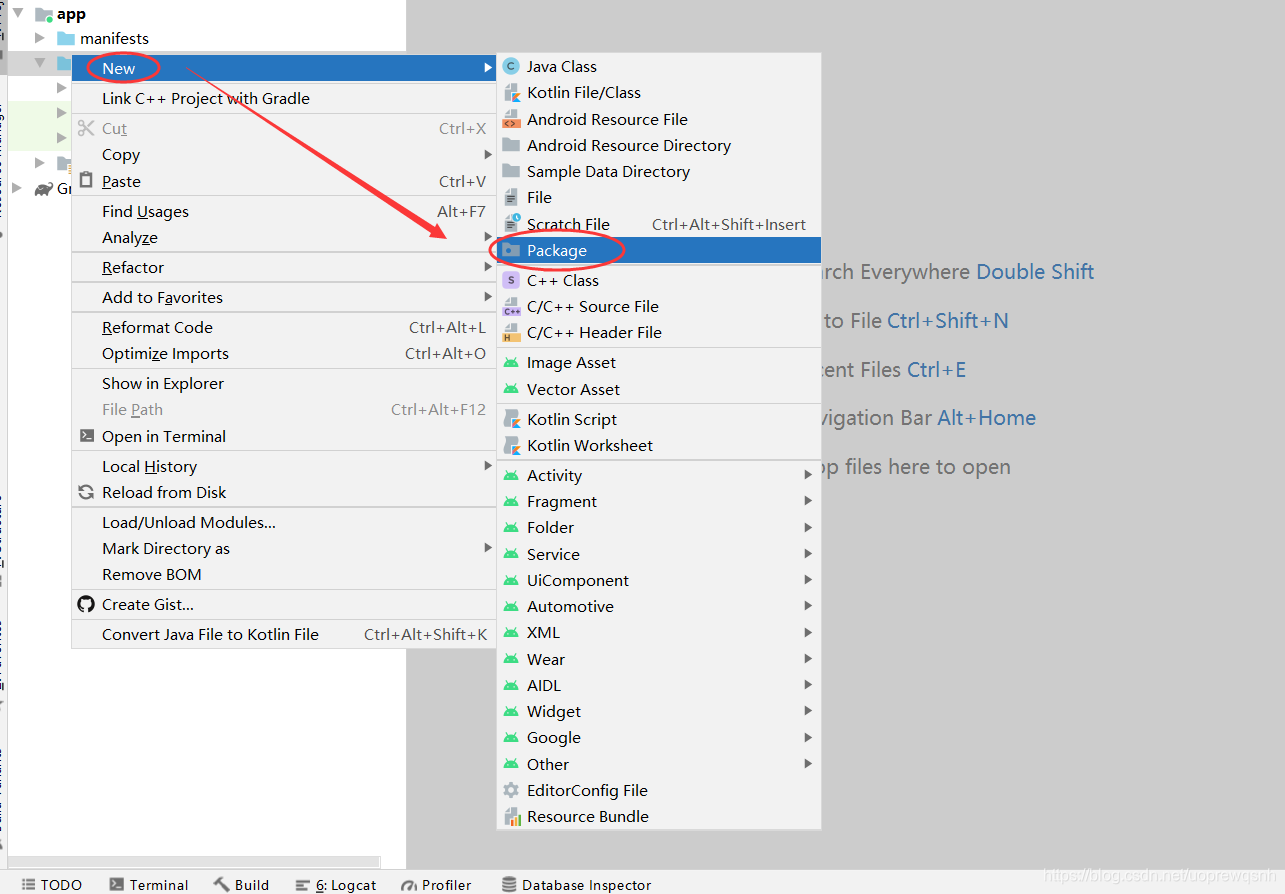Click the Scratch File icon

pyautogui.click(x=511, y=224)
